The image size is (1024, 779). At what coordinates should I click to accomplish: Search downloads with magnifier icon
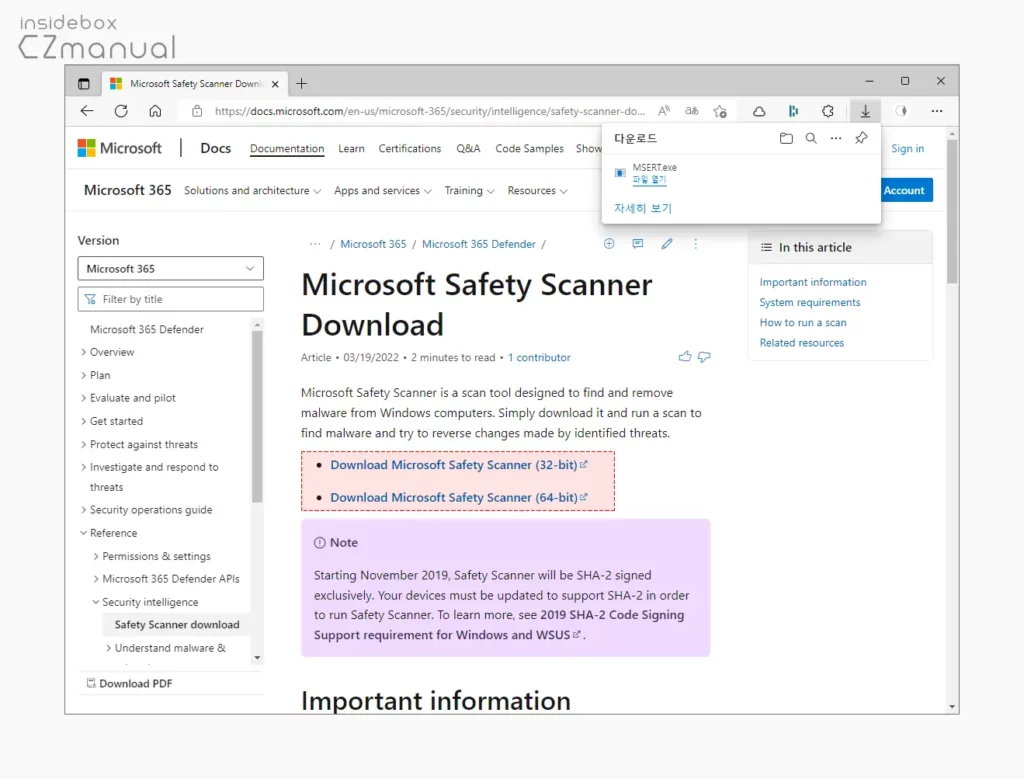[x=810, y=138]
